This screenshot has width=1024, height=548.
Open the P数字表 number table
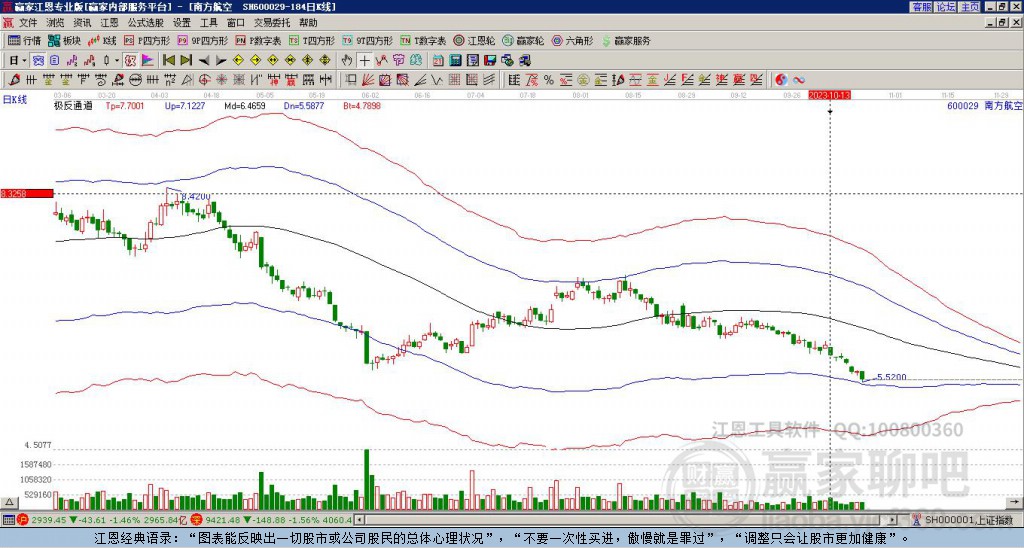click(x=259, y=40)
